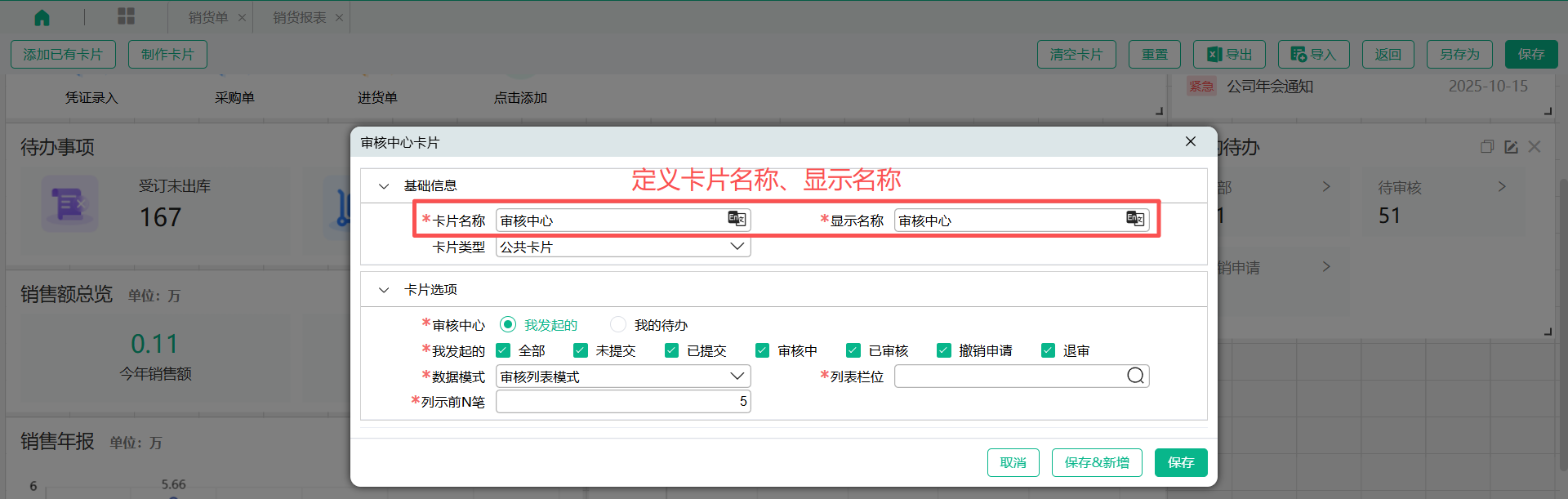Viewport: 1568px width, 499px height.
Task: Close the 审核中心卡片 dialog
Action: (x=1191, y=142)
